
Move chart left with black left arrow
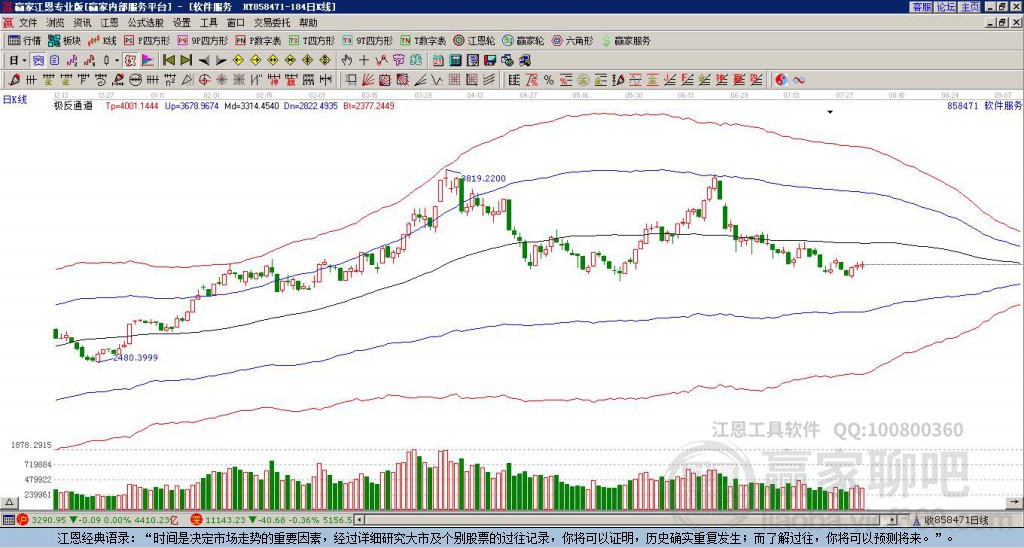[204, 61]
